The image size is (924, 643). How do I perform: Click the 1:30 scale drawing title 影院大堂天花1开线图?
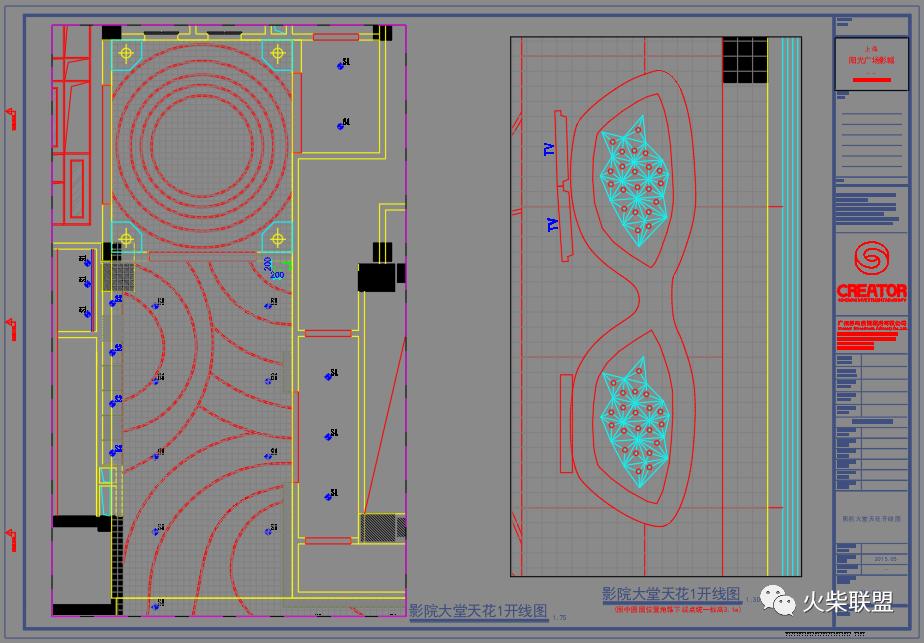pos(671,593)
